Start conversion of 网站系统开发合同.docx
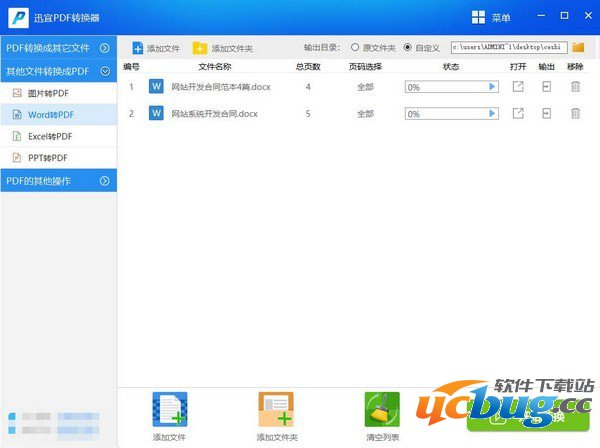Screen dimensions: 600x448 [x=492, y=114]
